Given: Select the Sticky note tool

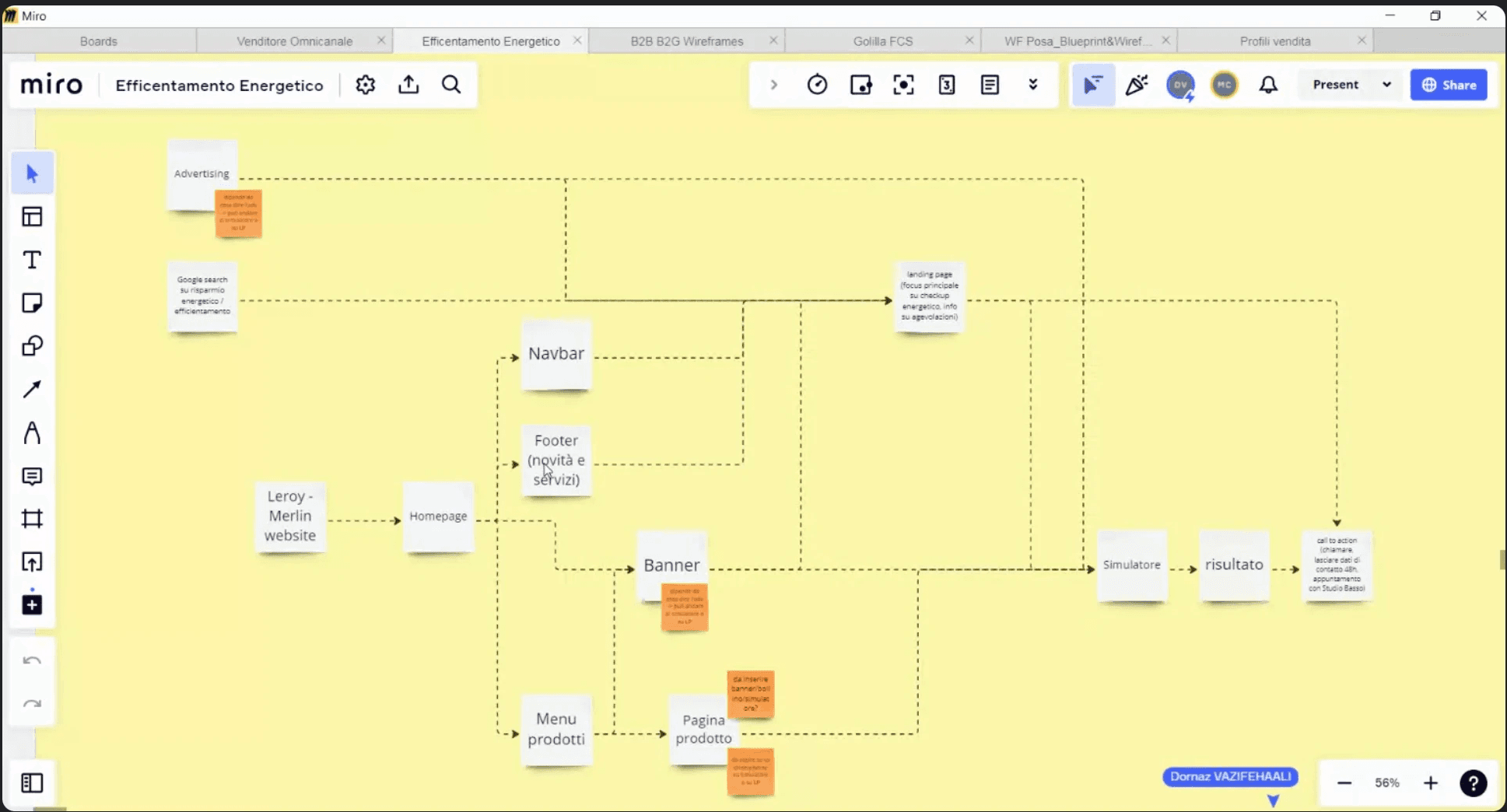Looking at the screenshot, I should (32, 303).
